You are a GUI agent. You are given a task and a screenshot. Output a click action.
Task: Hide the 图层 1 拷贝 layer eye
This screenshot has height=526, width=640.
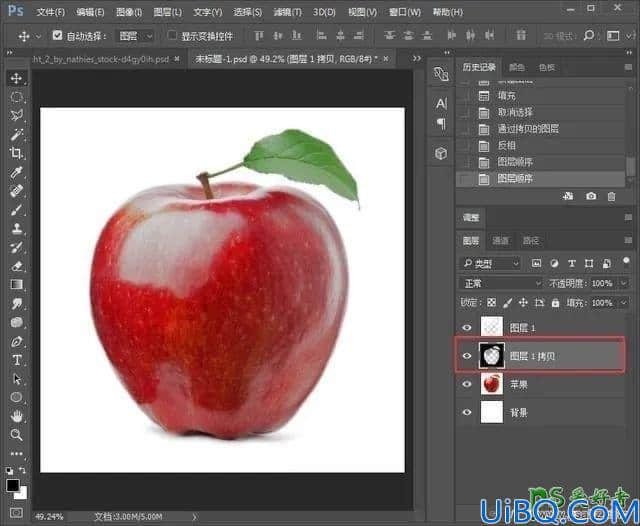[x=467, y=356]
